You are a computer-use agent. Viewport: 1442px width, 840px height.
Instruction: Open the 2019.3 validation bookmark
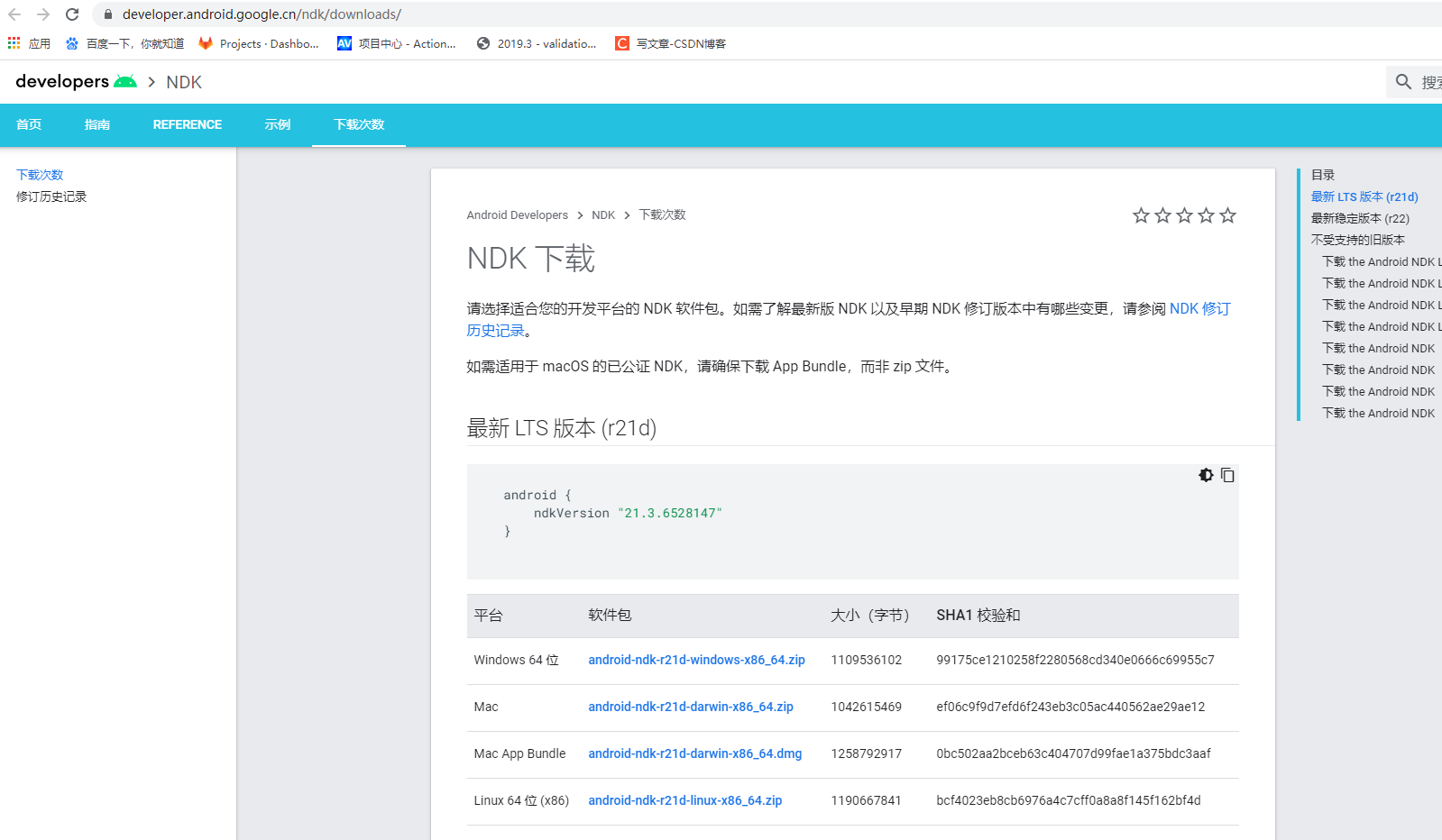pyautogui.click(x=537, y=43)
